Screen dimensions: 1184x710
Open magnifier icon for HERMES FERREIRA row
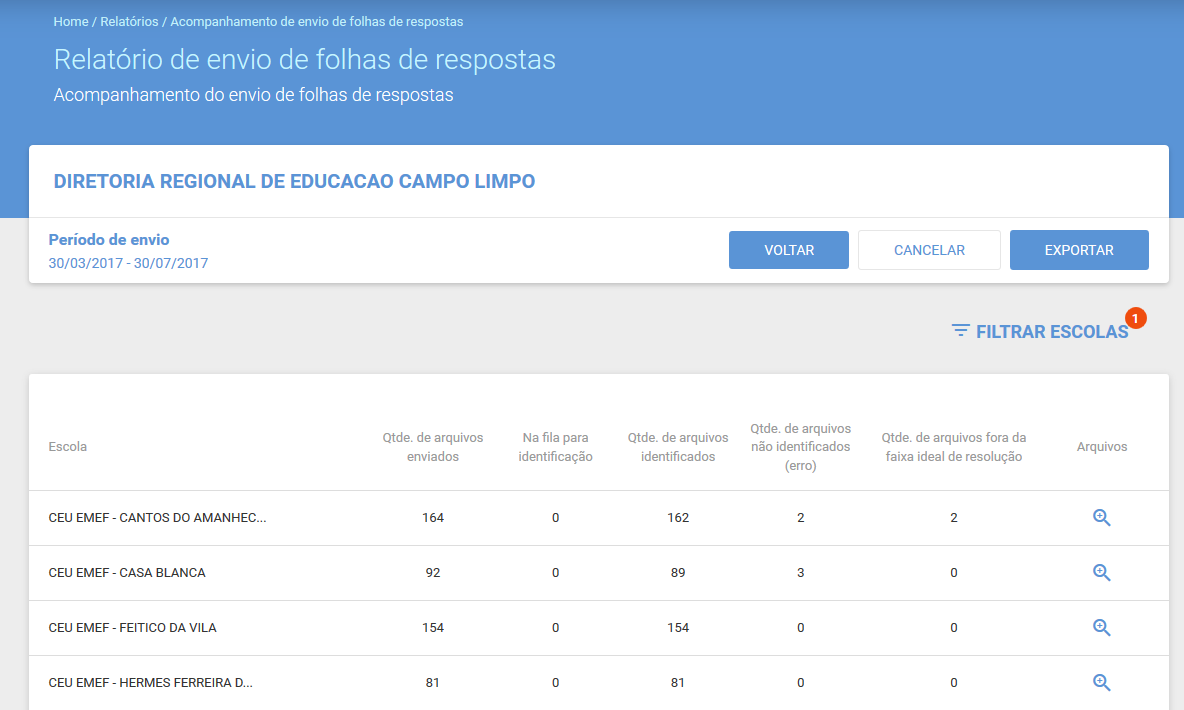click(1102, 683)
